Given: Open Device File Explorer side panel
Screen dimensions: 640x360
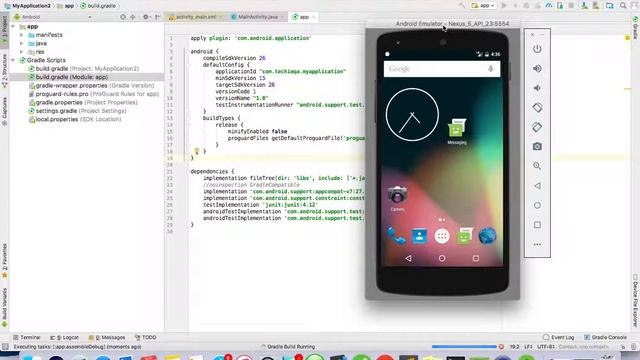Looking at the screenshot, I should pyautogui.click(x=636, y=301).
